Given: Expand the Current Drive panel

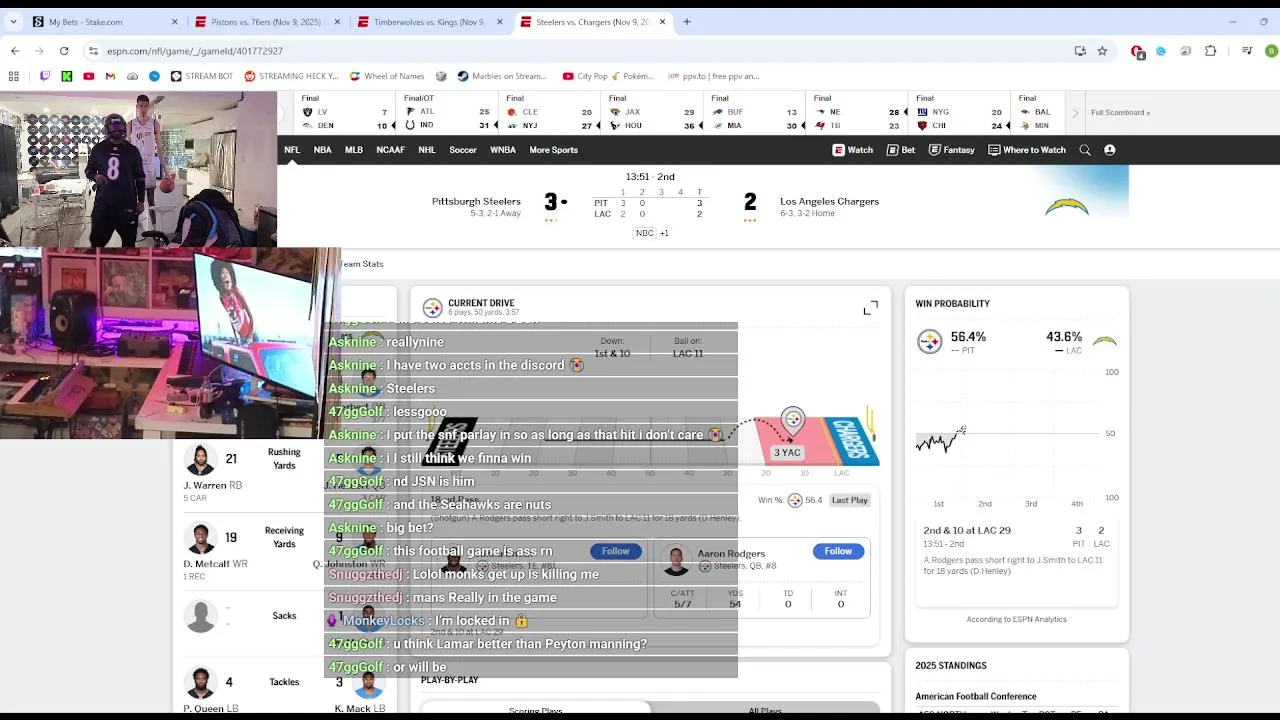Looking at the screenshot, I should [x=871, y=308].
